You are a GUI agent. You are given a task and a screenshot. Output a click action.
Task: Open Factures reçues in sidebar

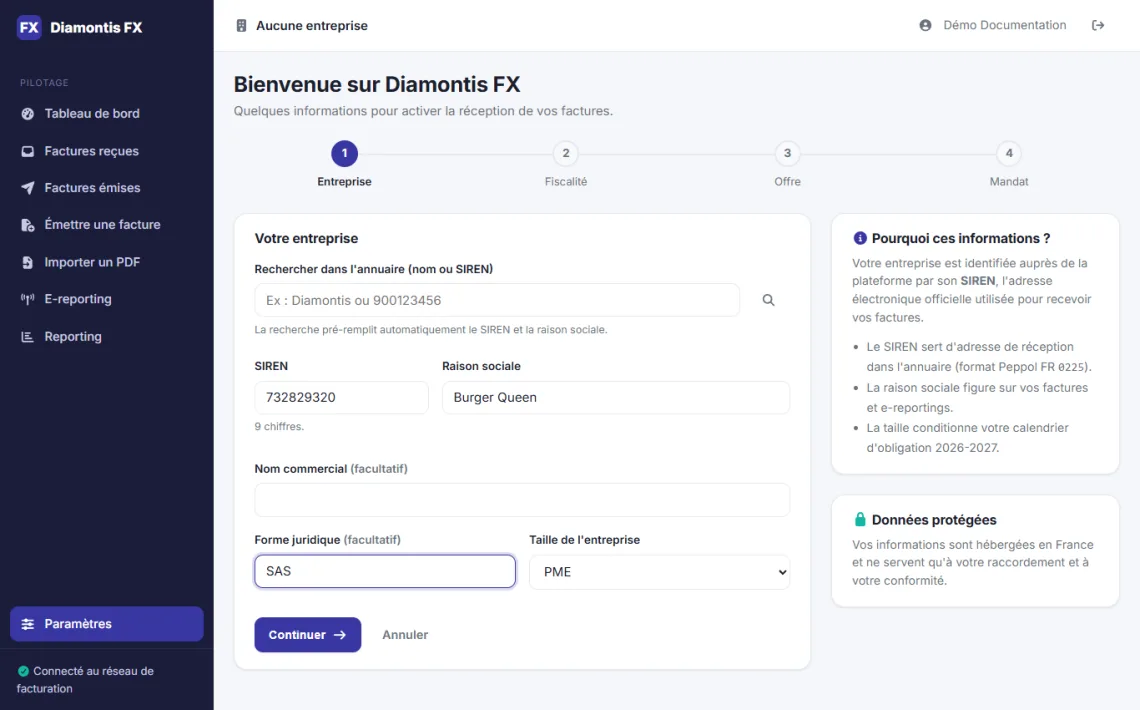[x=107, y=151]
